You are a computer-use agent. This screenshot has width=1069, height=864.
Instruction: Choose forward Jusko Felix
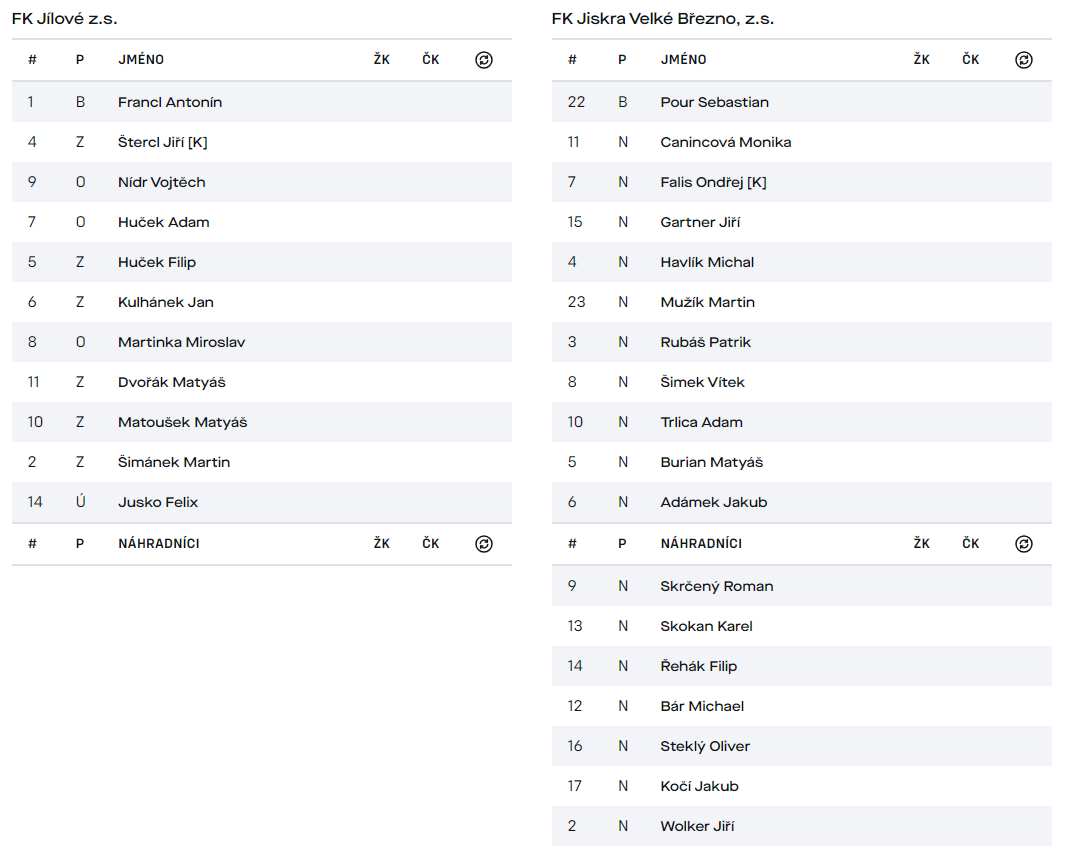click(x=158, y=502)
